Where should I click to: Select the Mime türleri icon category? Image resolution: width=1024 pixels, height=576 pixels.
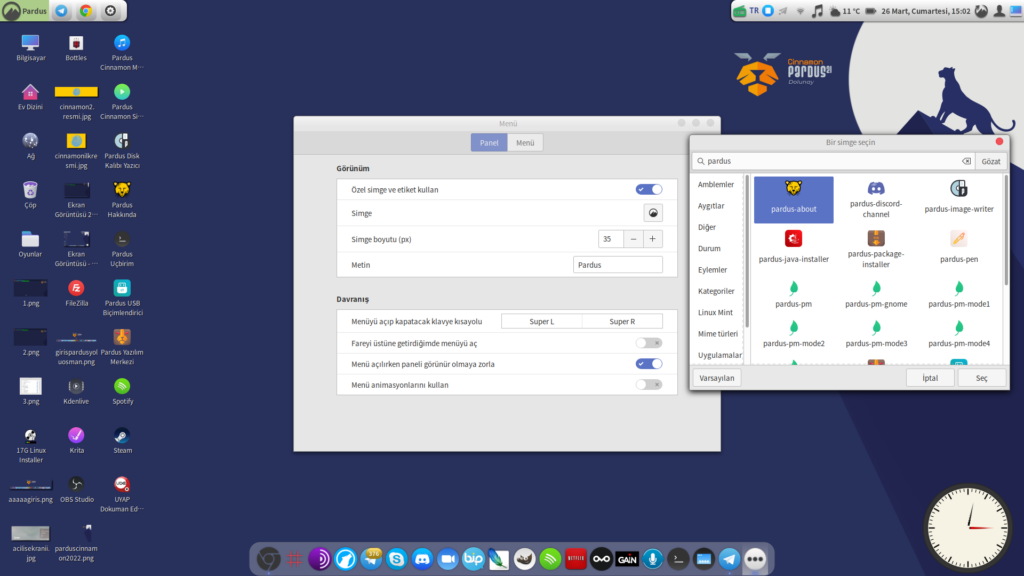click(x=718, y=334)
